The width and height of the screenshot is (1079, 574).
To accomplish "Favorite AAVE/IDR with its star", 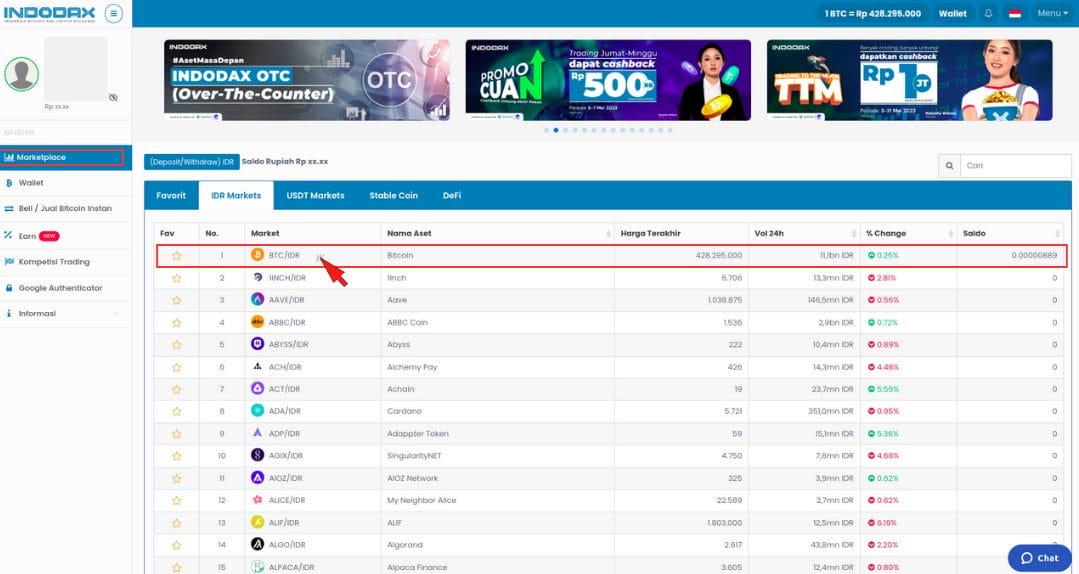I will point(177,300).
